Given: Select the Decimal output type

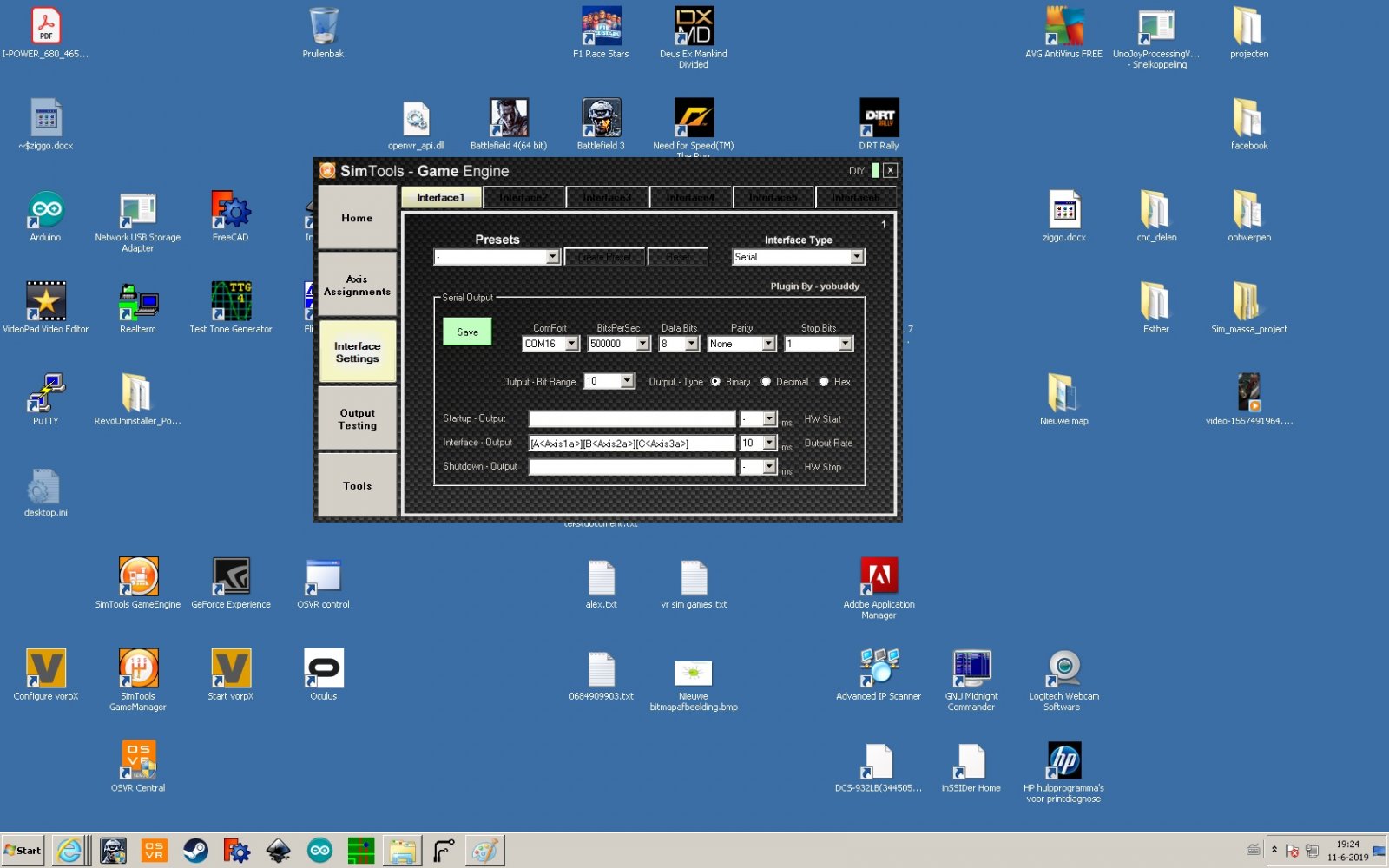Looking at the screenshot, I should (x=766, y=382).
